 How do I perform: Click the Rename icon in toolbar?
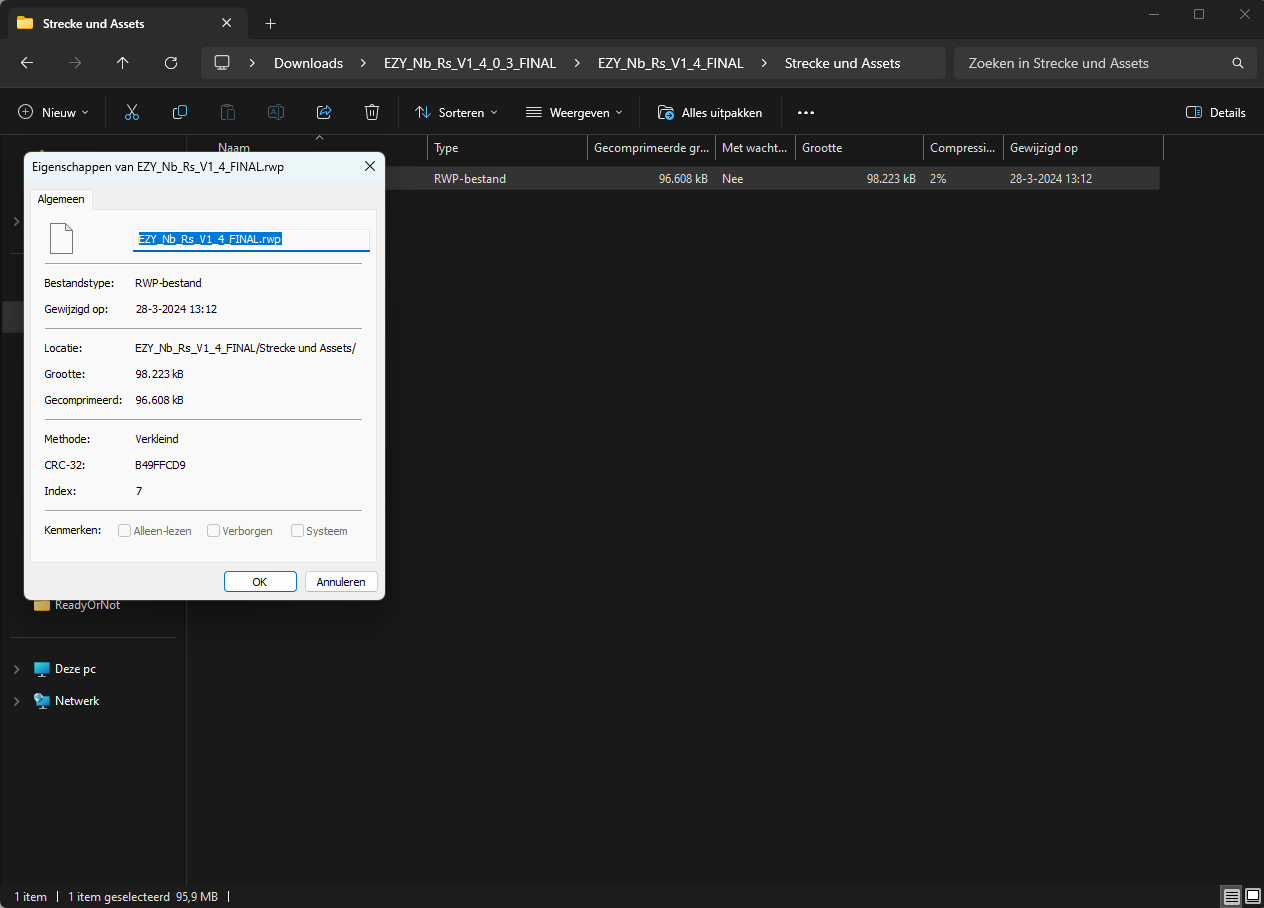(276, 113)
